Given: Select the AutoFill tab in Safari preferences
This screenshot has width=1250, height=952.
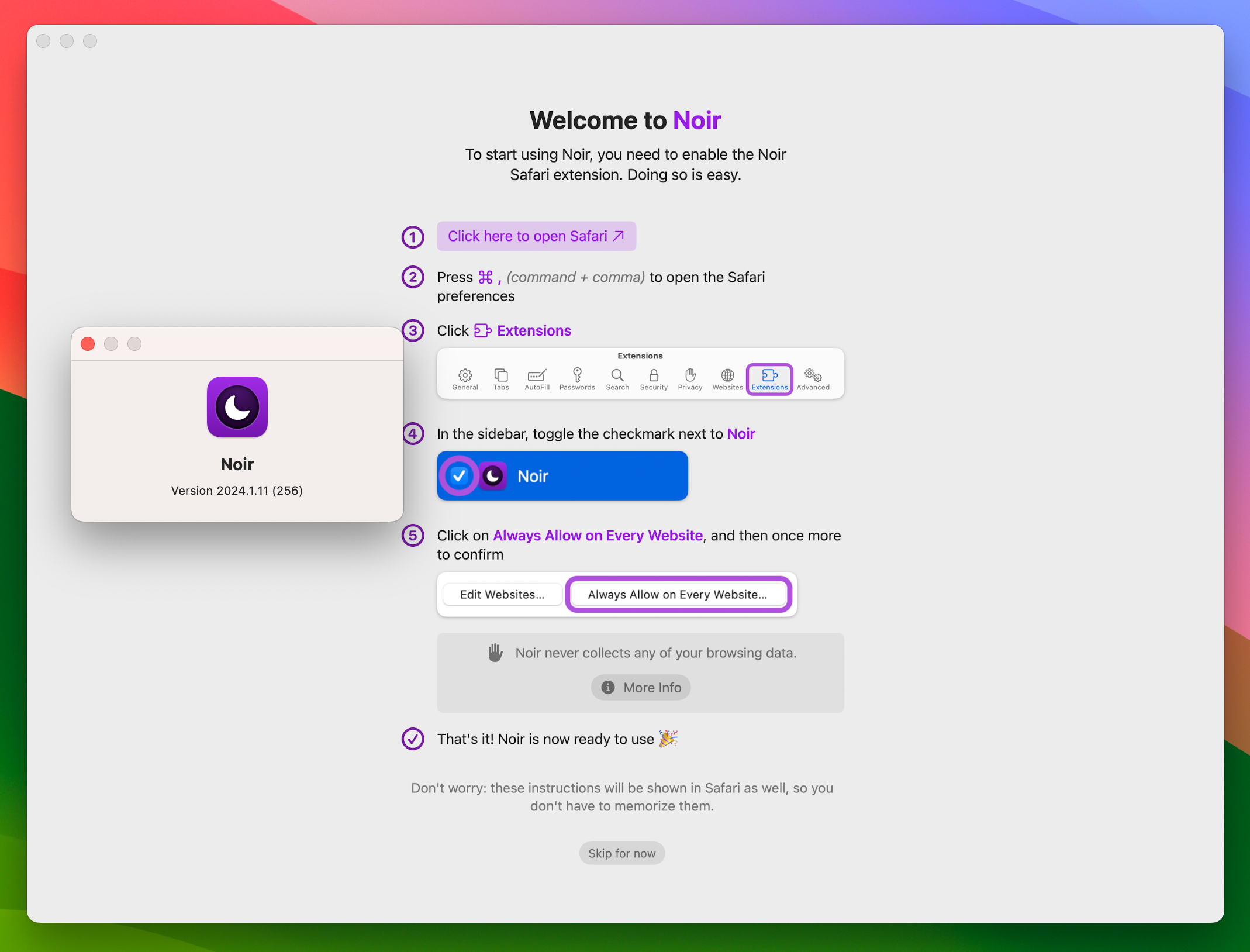Looking at the screenshot, I should click(538, 380).
